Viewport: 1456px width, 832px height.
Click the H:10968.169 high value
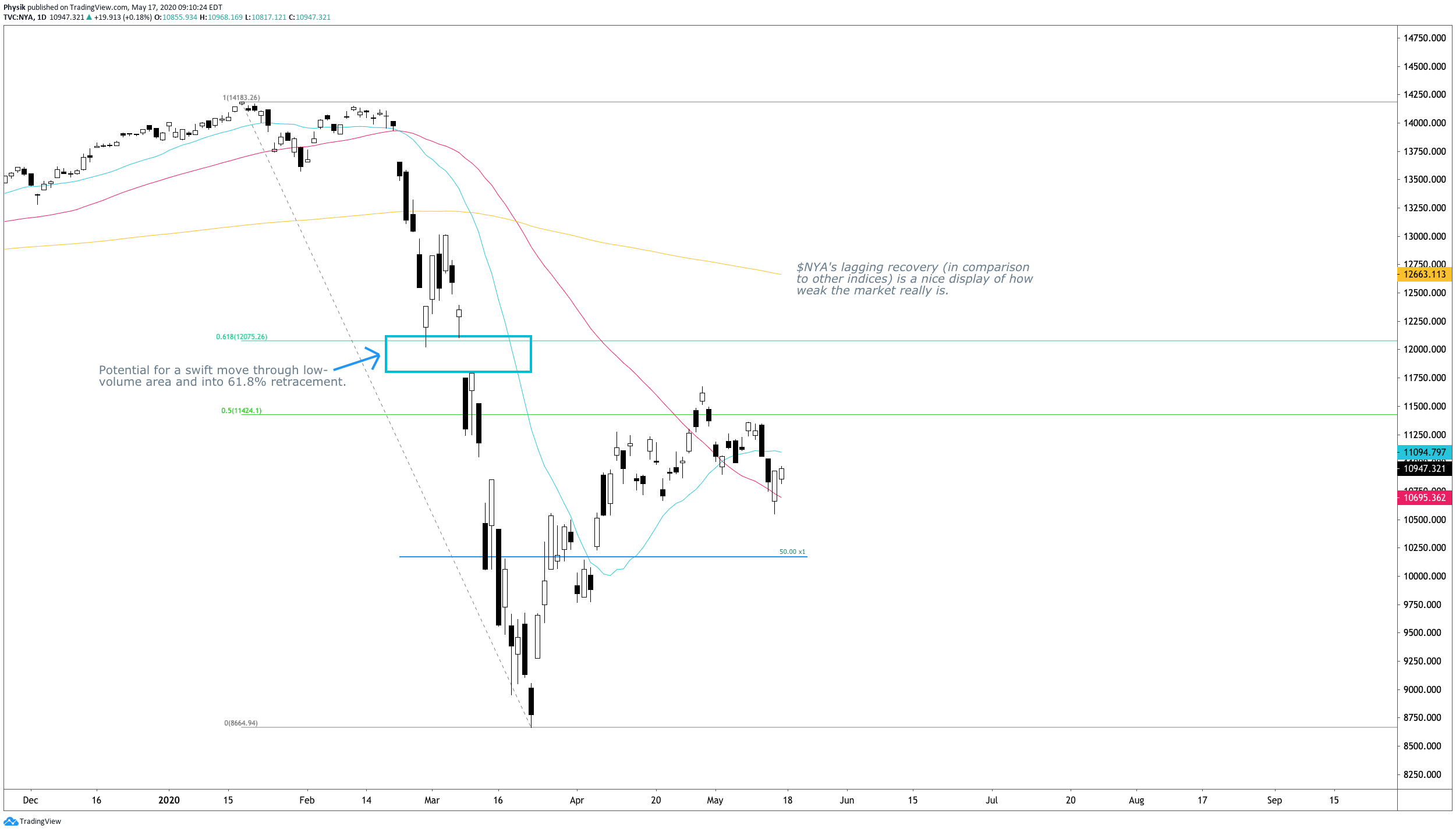tap(221, 17)
